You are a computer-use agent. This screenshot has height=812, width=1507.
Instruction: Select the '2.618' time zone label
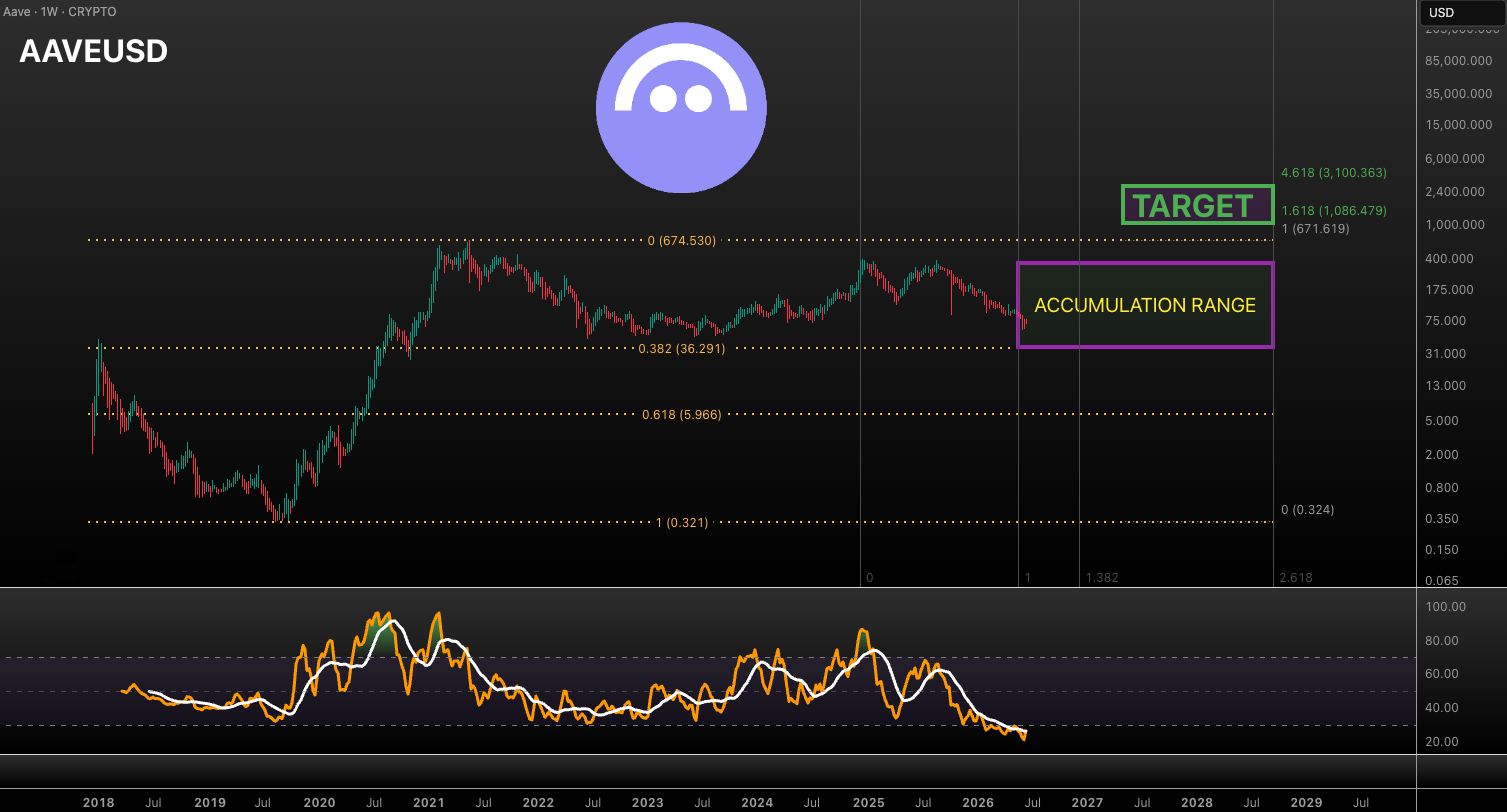click(1295, 578)
